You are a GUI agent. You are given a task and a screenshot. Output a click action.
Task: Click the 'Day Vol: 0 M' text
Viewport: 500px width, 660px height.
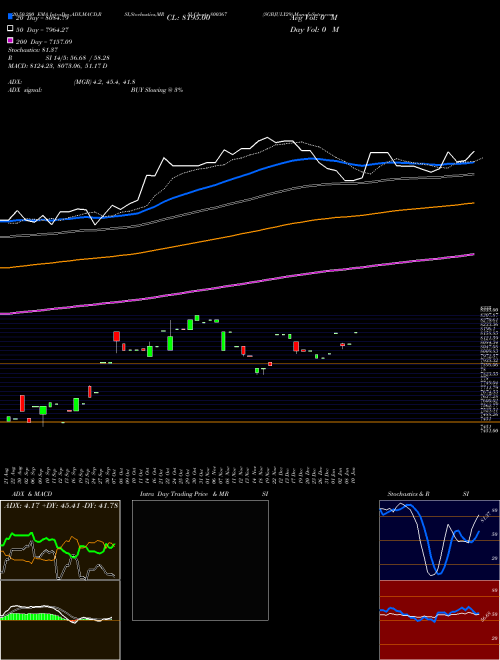tap(314, 30)
